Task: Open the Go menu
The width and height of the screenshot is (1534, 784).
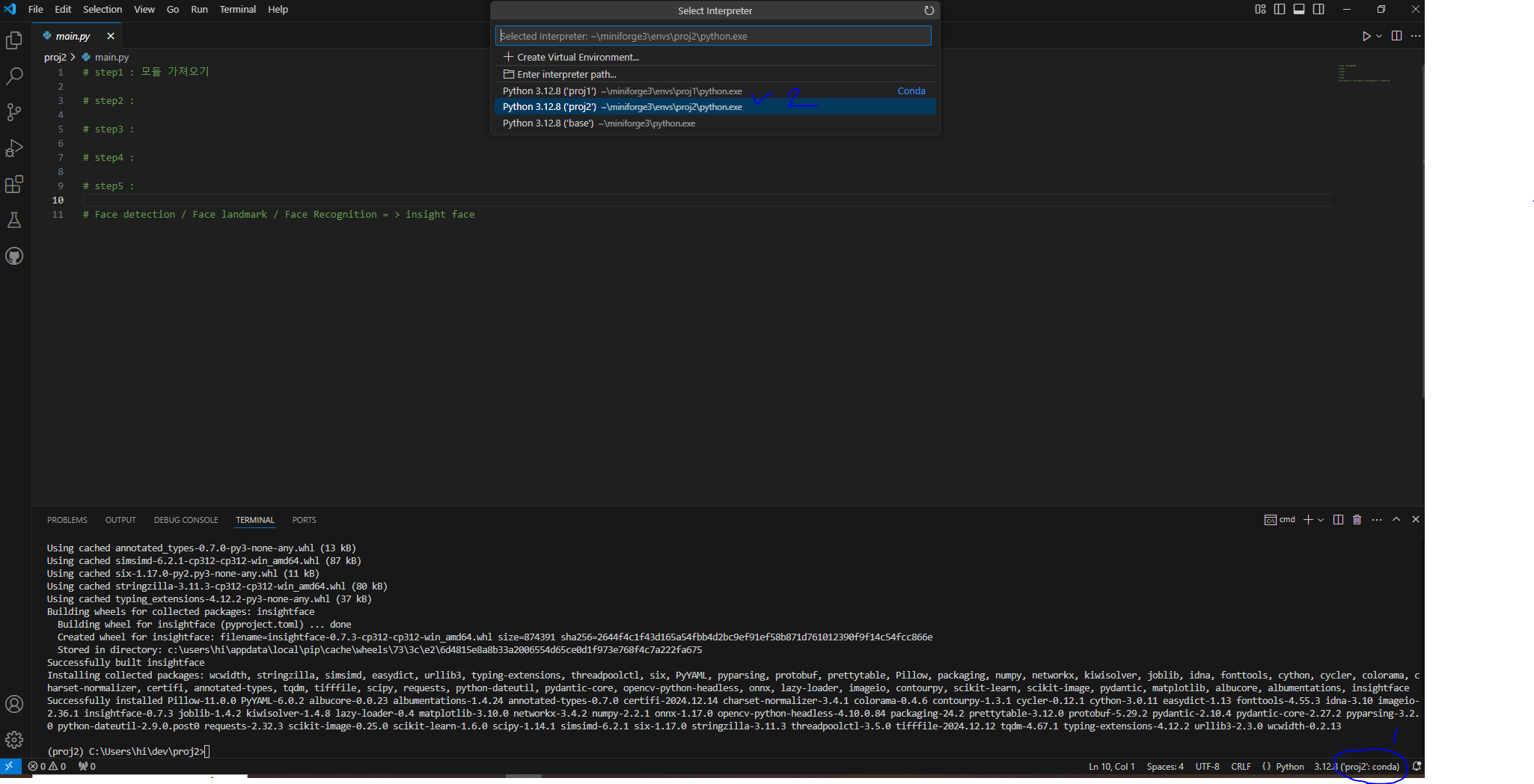Action: point(173,9)
